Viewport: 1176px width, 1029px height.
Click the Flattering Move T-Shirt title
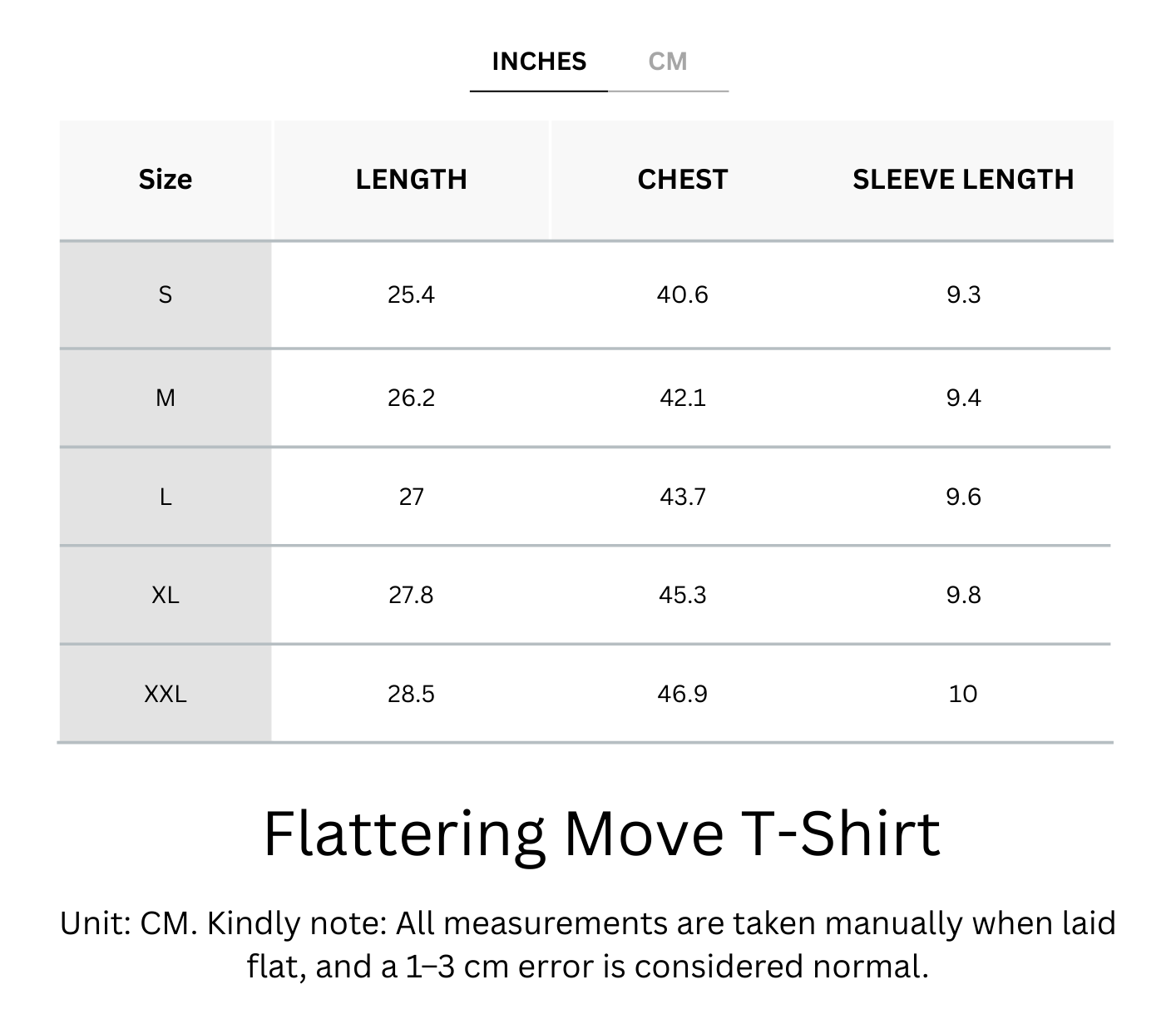601,833
